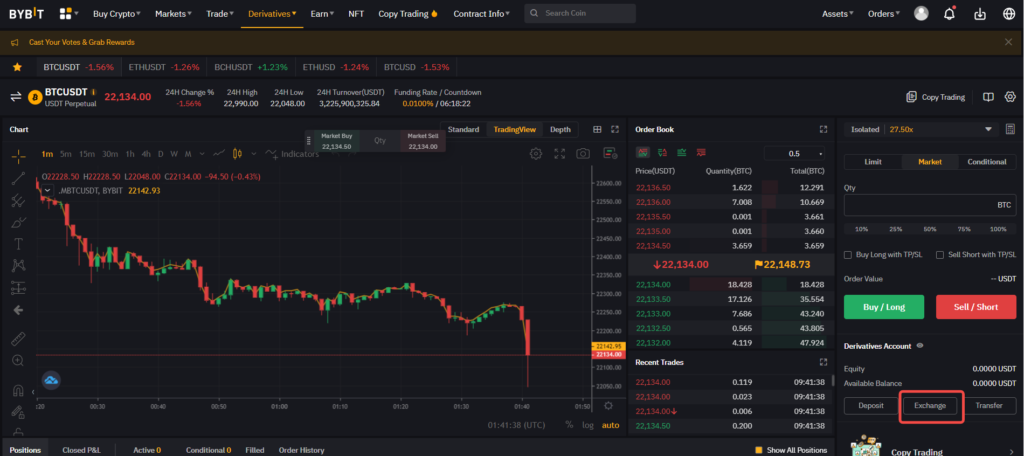The image size is (1024, 456).
Task: Toggle Sell Short with TP/SL checkbox
Action: (940, 255)
